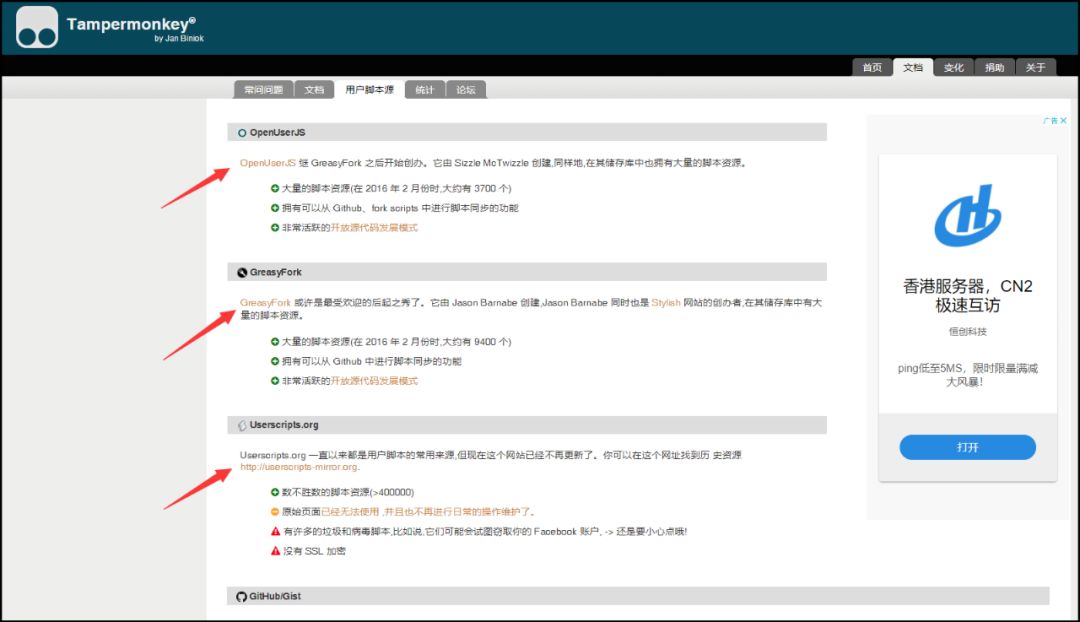This screenshot has height=622, width=1080.
Task: Open the 文档 top navigation tab
Action: (913, 67)
